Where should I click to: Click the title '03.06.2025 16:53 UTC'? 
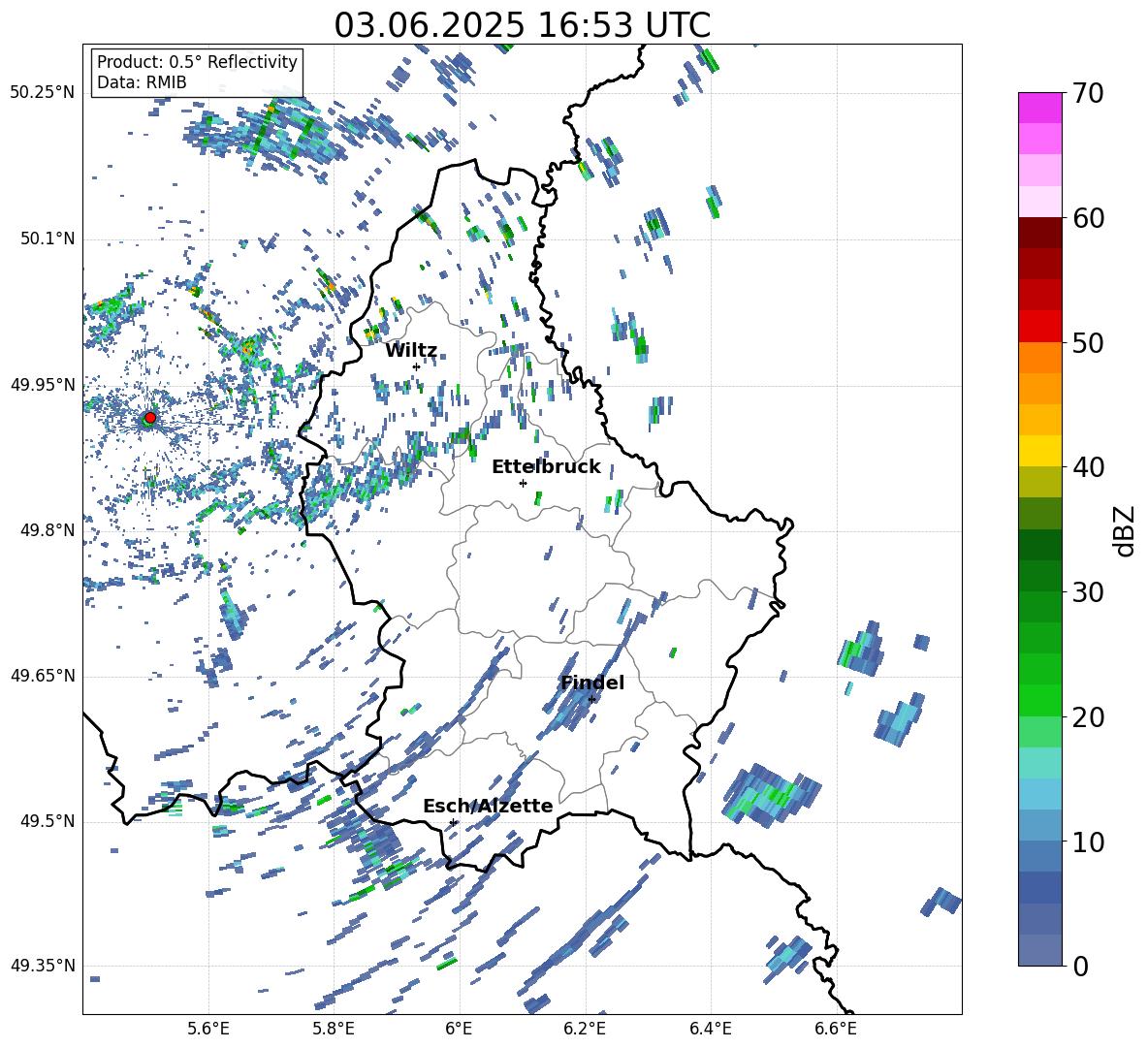coord(523,25)
